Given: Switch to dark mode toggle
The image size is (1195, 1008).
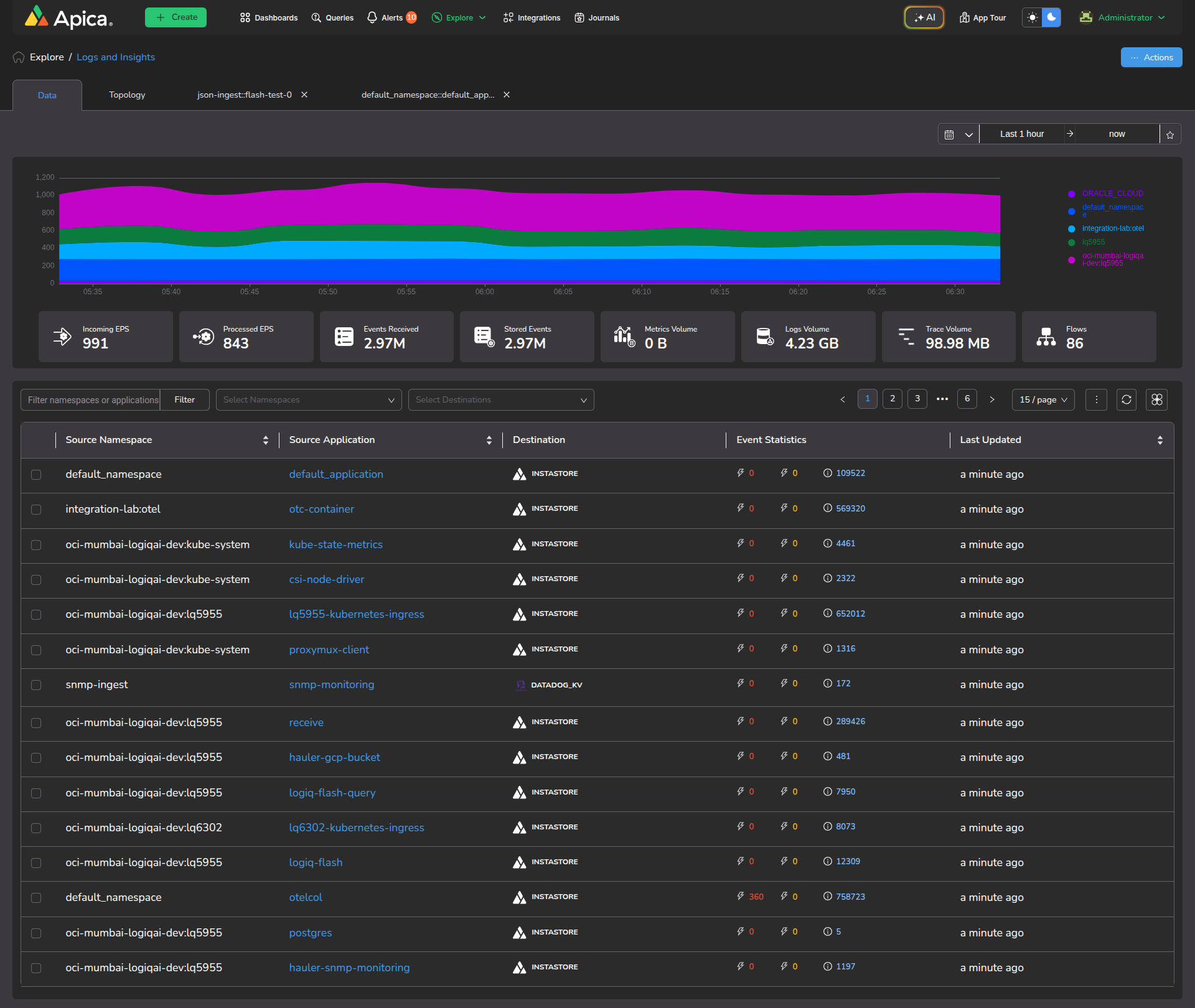Looking at the screenshot, I should [x=1051, y=17].
